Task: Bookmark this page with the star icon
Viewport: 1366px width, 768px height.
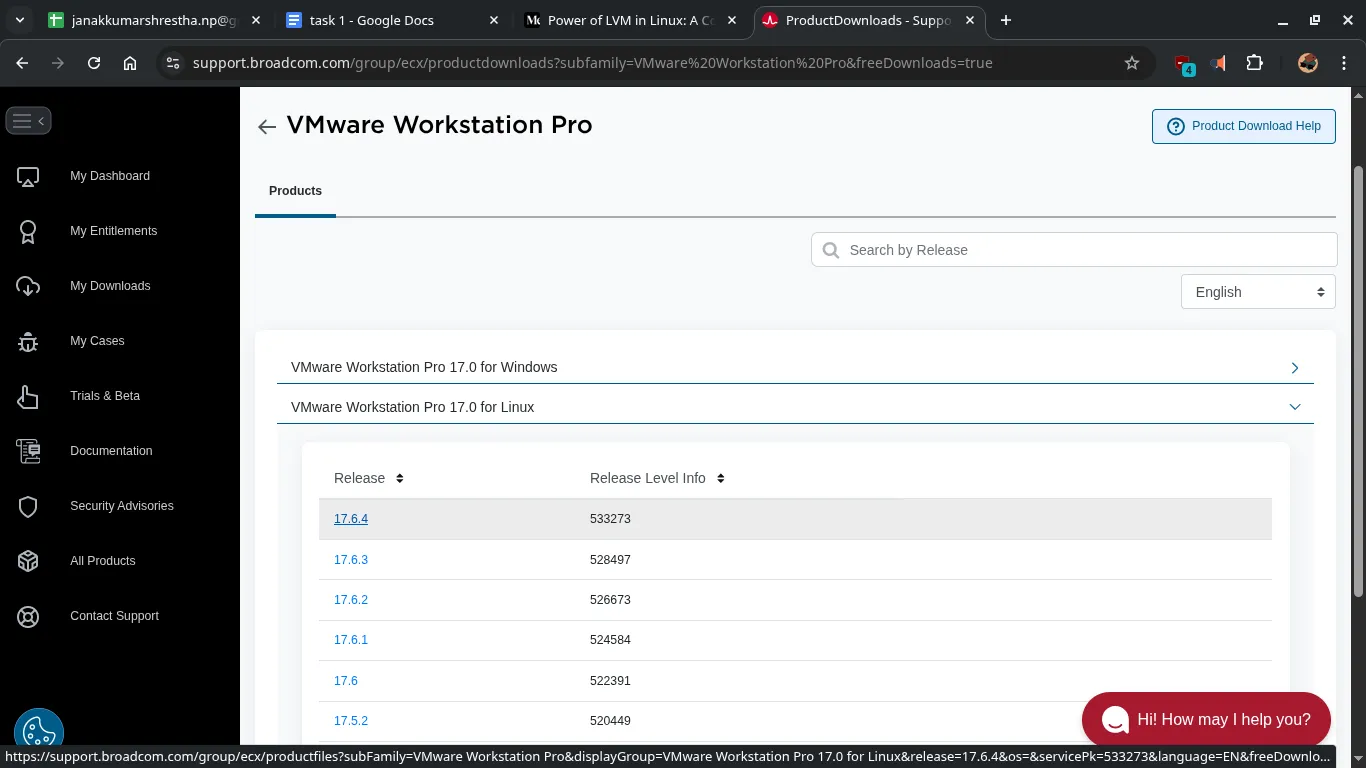Action: click(1132, 63)
